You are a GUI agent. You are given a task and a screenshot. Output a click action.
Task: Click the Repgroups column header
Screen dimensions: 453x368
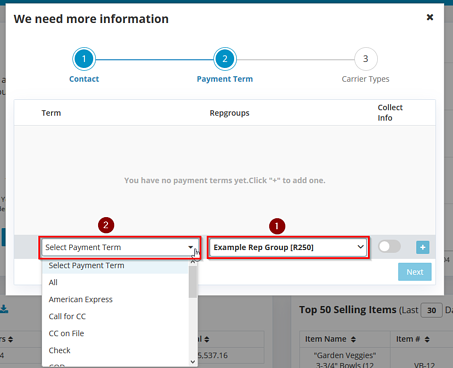pyautogui.click(x=229, y=113)
